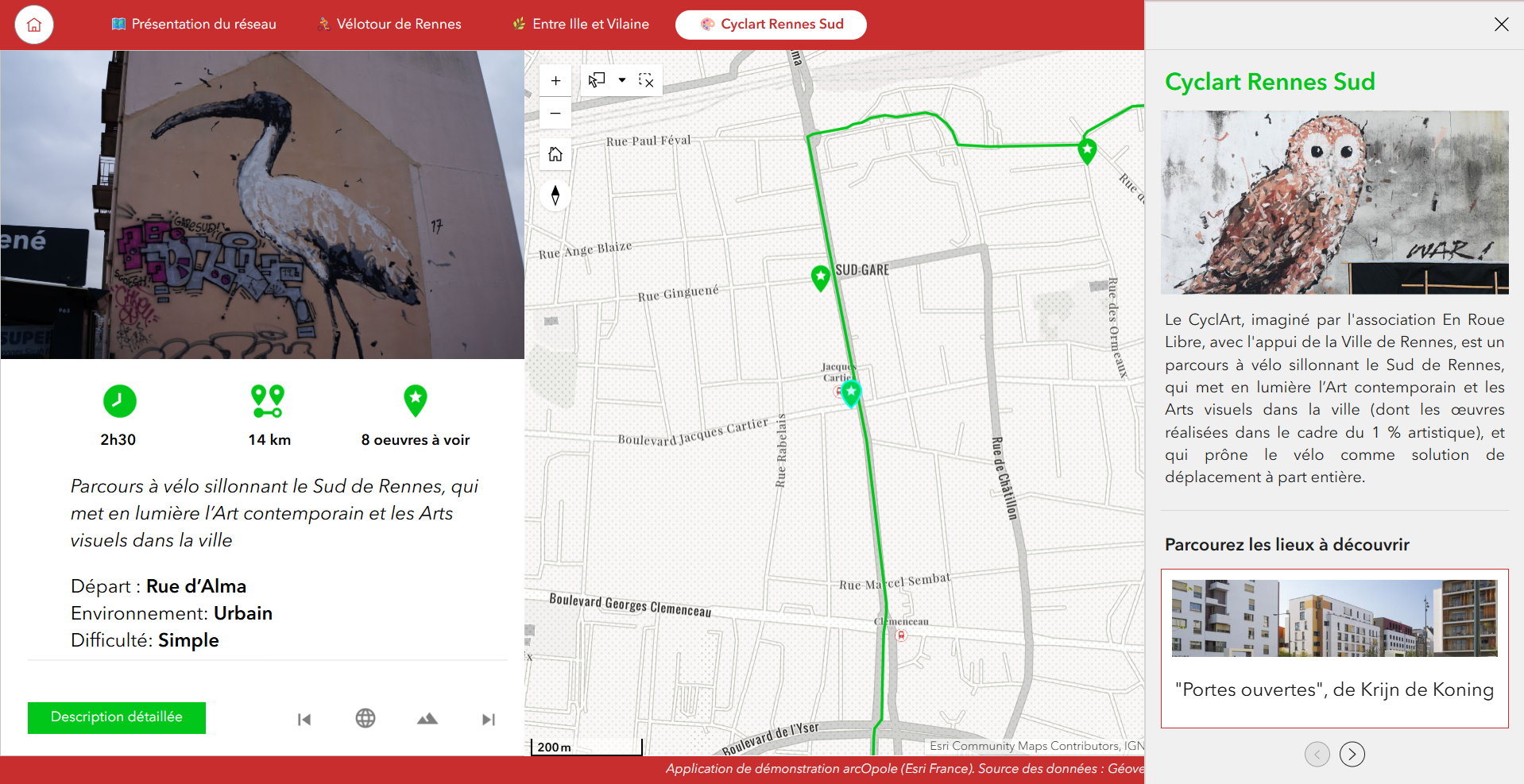Go to the next route slide
This screenshot has height=784, width=1524.
489,720
